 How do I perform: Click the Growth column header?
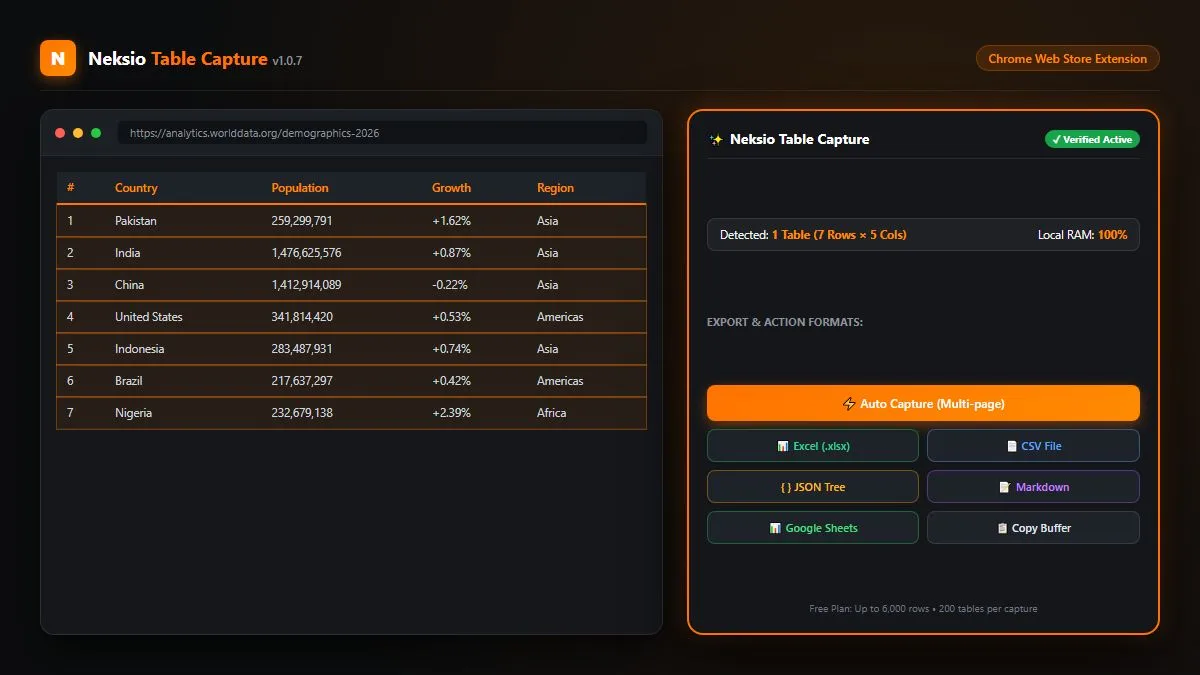[451, 188]
